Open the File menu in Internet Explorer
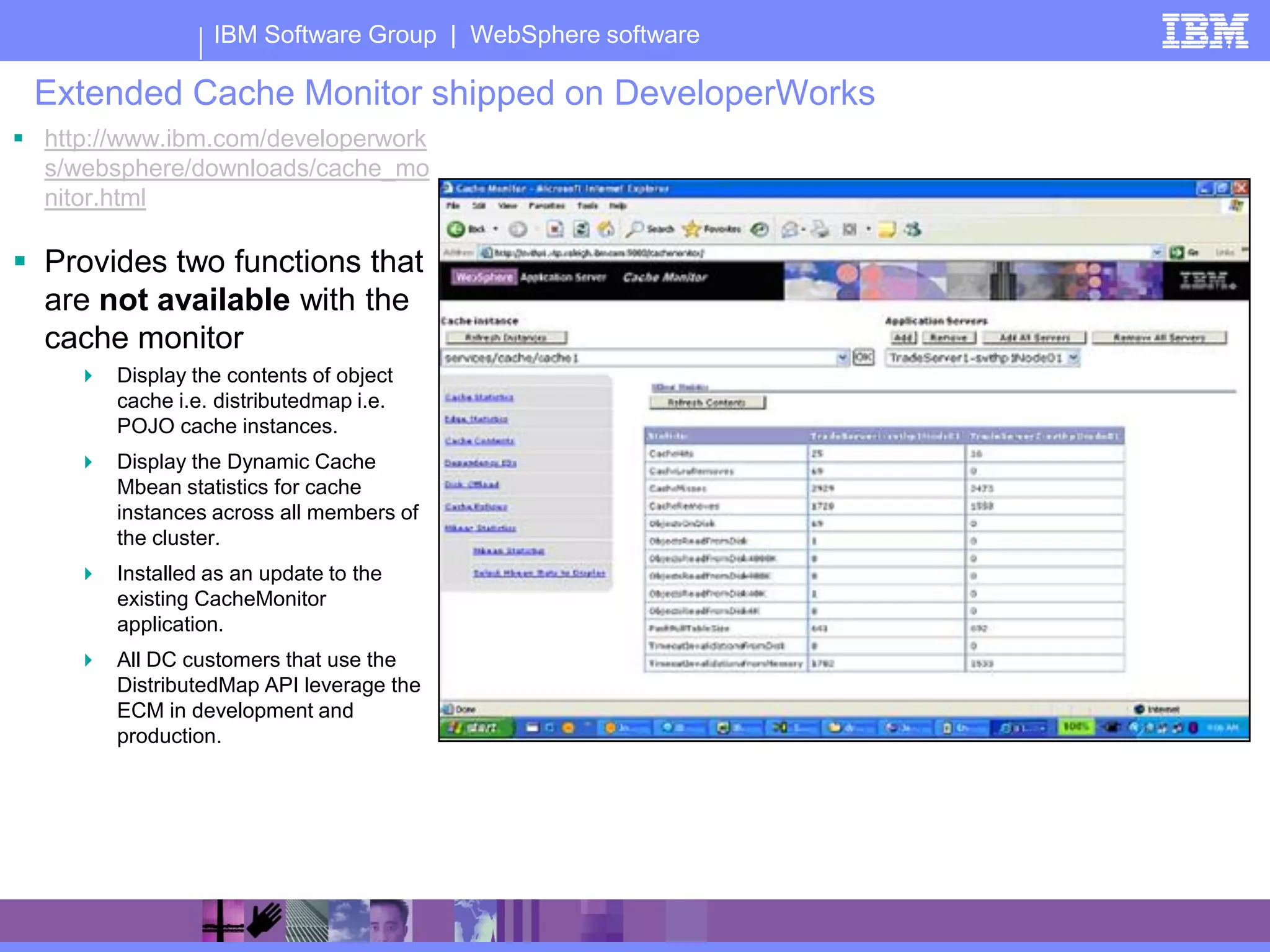The height and width of the screenshot is (952, 1270). [453, 205]
